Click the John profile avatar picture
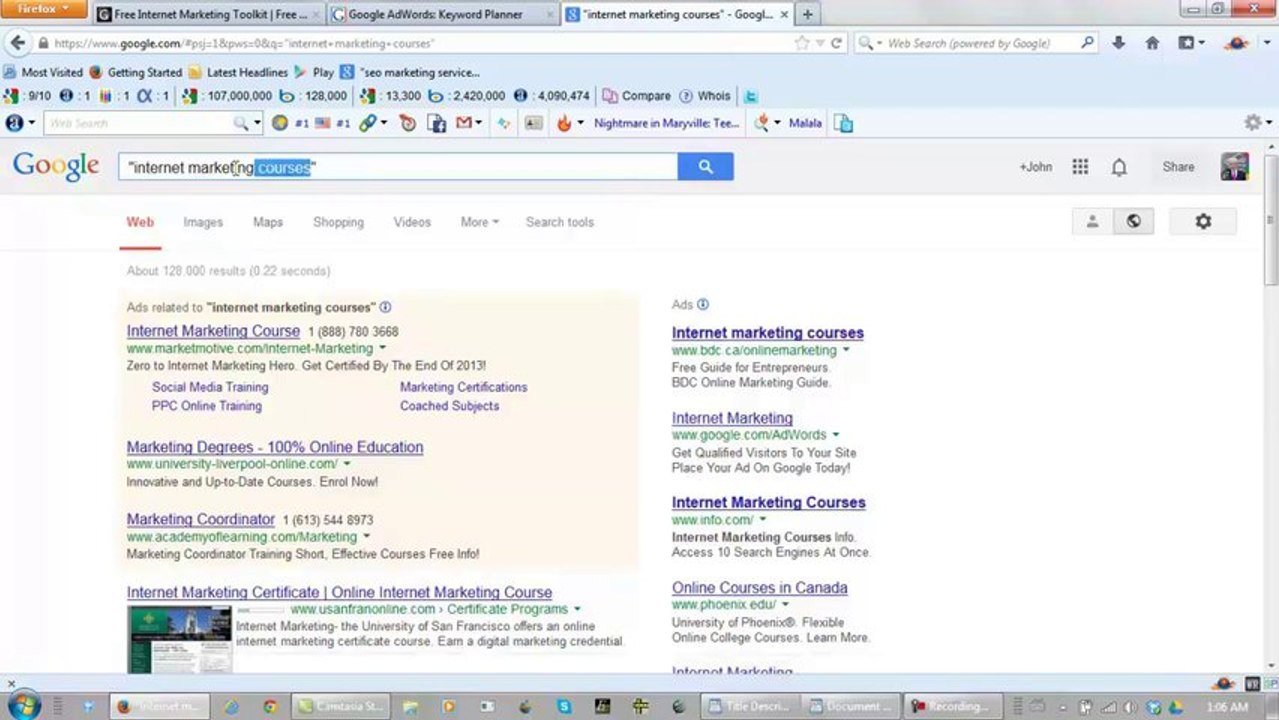This screenshot has width=1279, height=720. click(1234, 167)
